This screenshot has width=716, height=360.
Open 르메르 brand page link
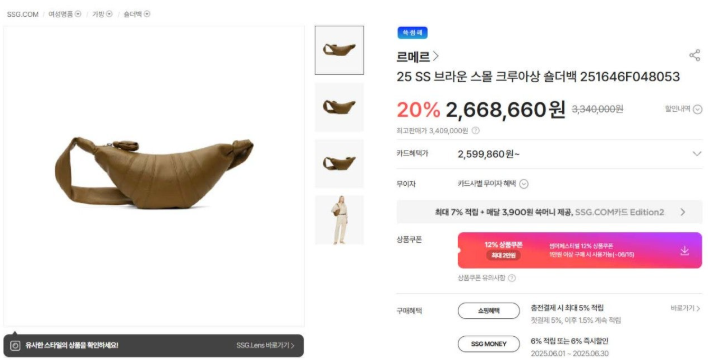pyautogui.click(x=417, y=57)
